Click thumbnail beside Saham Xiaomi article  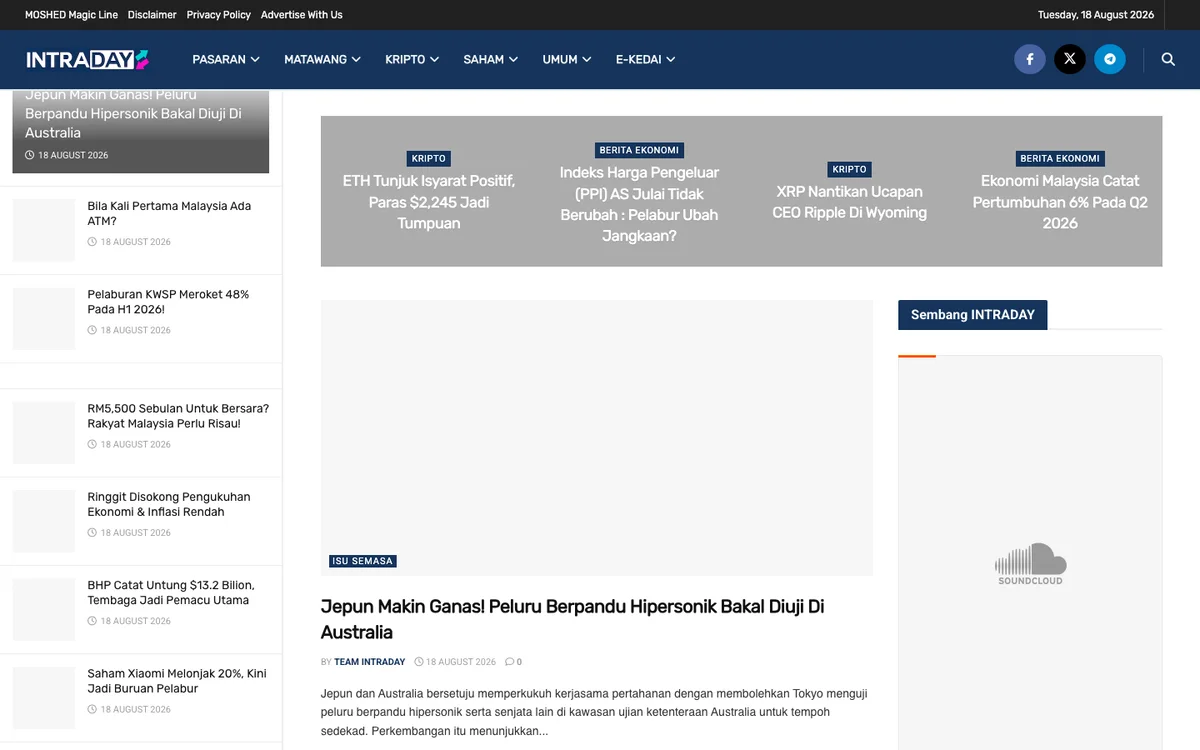(x=44, y=698)
